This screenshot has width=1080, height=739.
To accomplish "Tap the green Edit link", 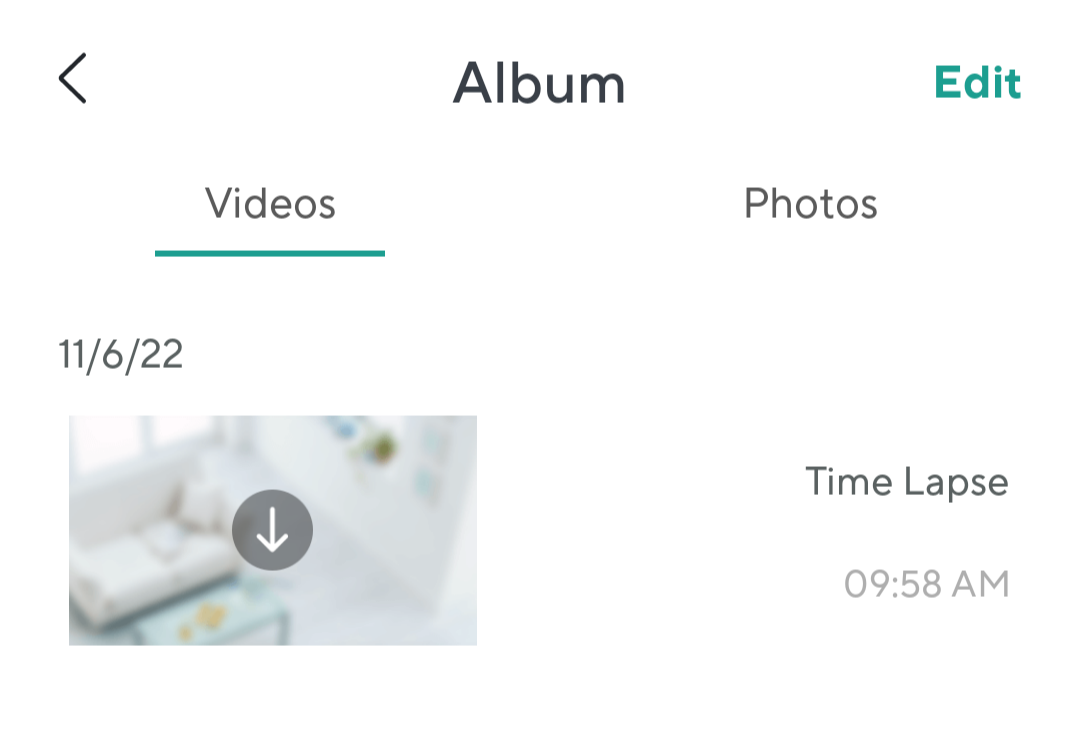I will 977,83.
